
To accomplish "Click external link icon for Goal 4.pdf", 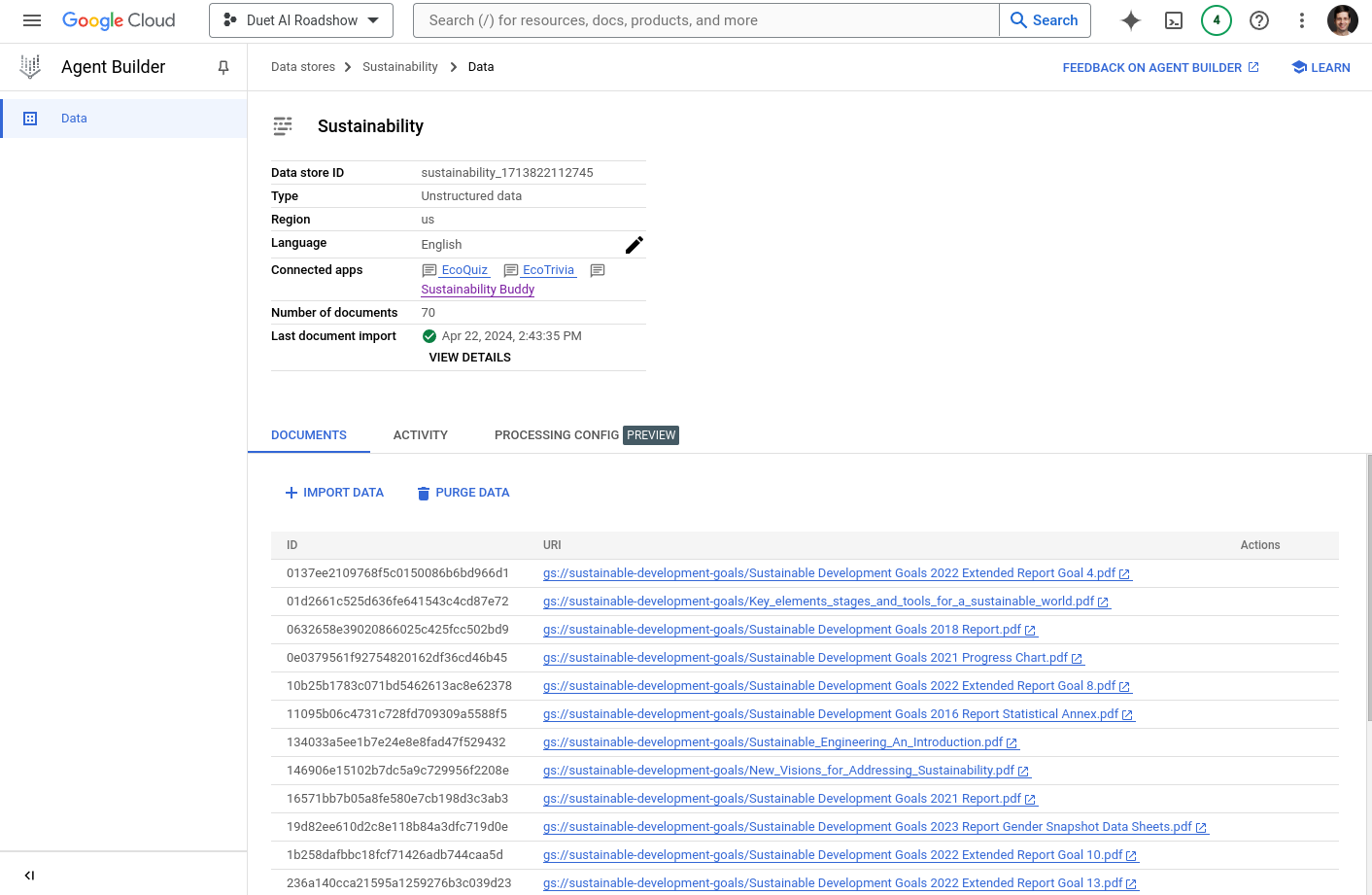I will [x=1124, y=574].
